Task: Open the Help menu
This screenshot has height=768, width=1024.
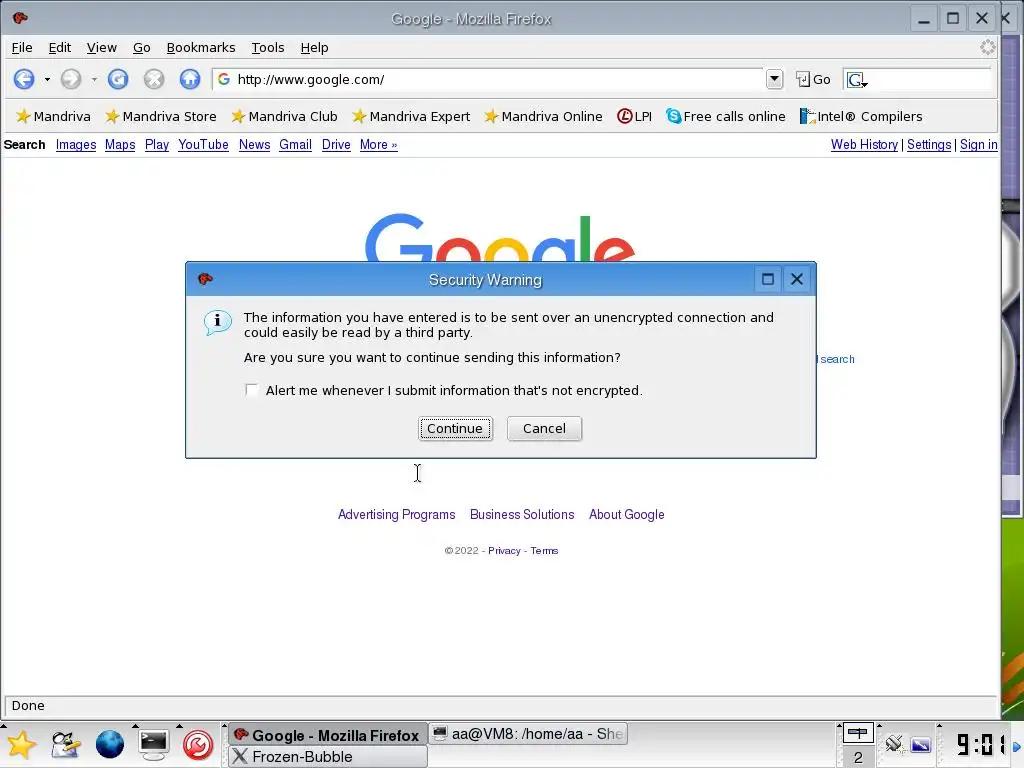Action: [x=314, y=48]
